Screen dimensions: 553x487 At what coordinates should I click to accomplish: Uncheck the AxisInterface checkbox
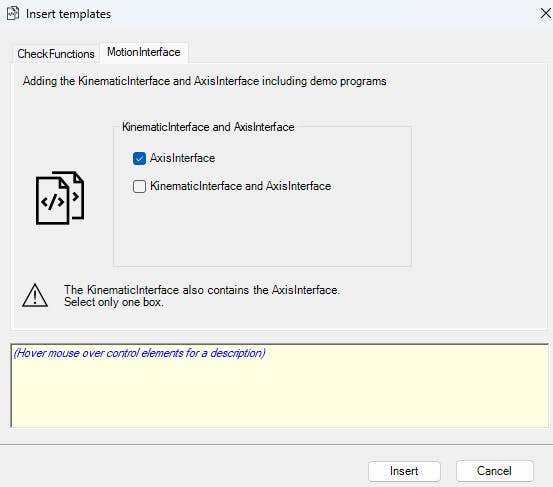coord(139,158)
